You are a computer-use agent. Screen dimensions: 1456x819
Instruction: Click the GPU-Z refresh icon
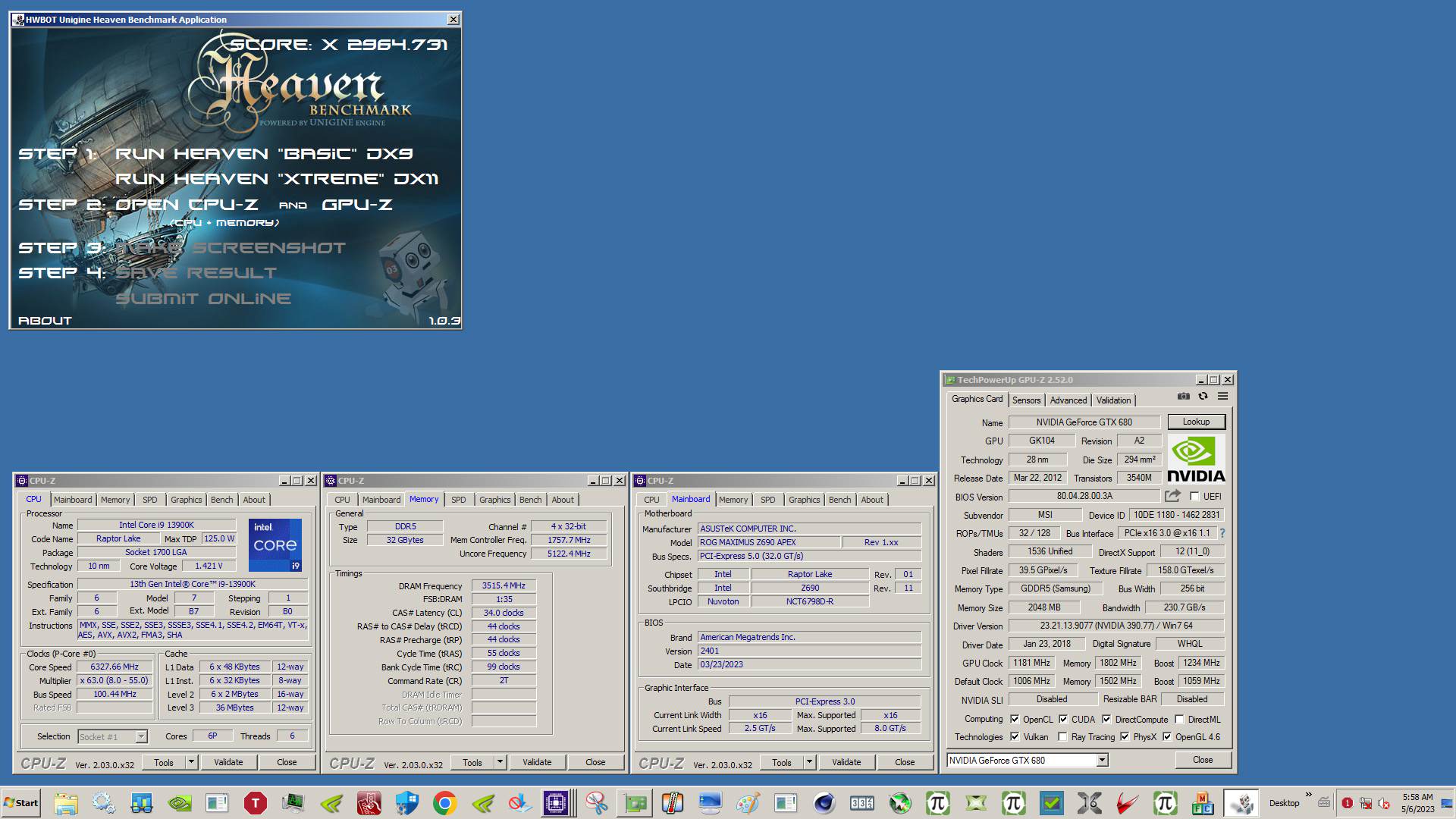click(x=1203, y=396)
